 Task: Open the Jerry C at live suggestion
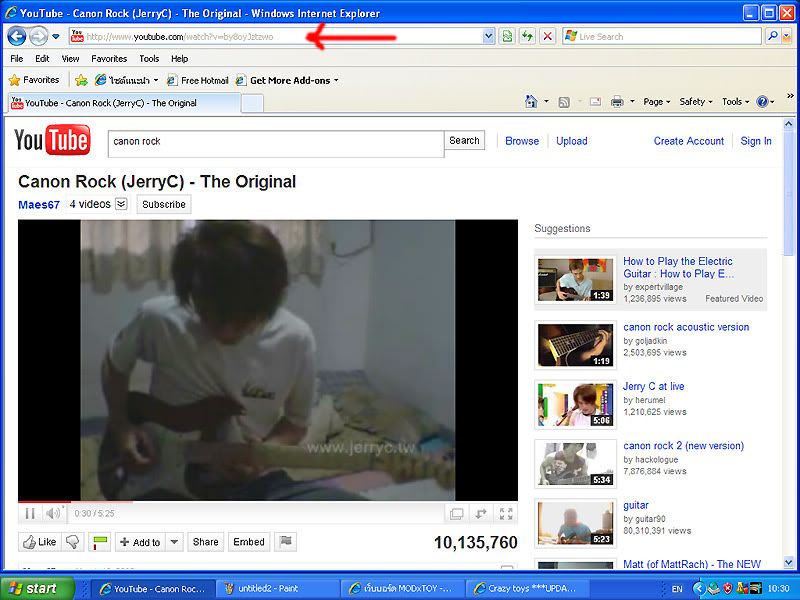[x=654, y=386]
